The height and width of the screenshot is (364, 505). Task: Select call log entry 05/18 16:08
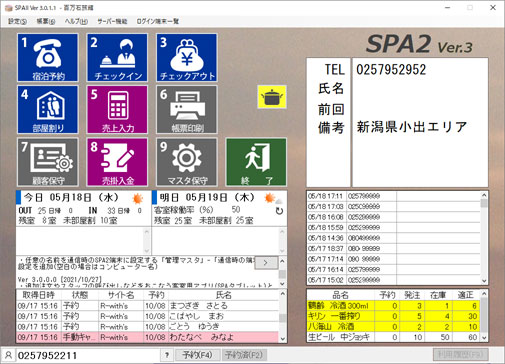tap(393, 217)
